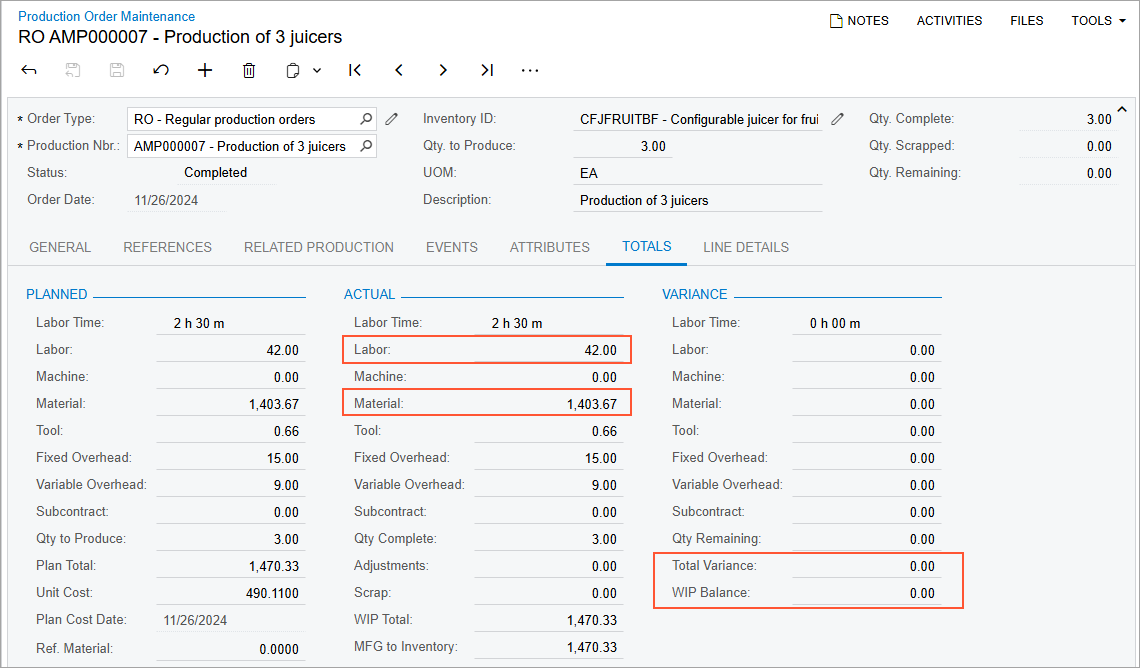Click the back arrow toolbar icon
Screen dimensions: 1140x668
[x=29, y=70]
